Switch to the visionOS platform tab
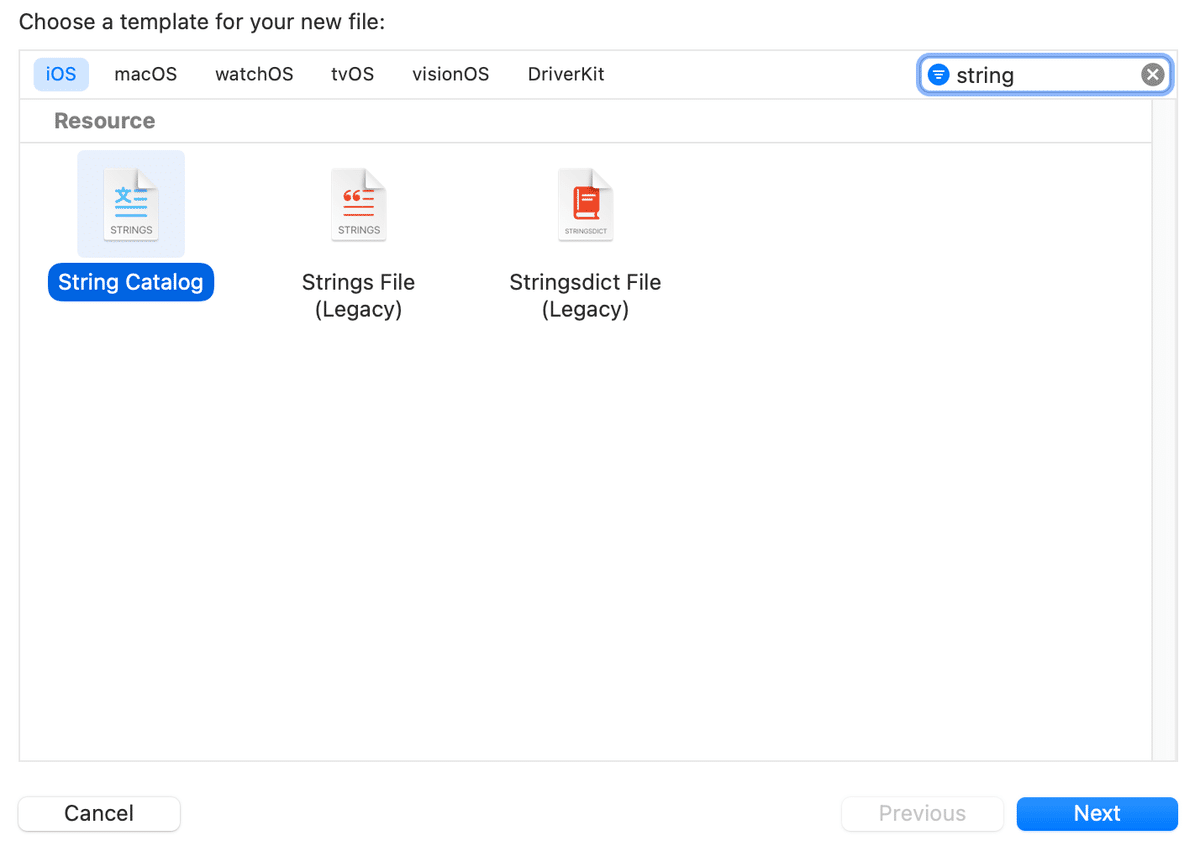 point(451,75)
